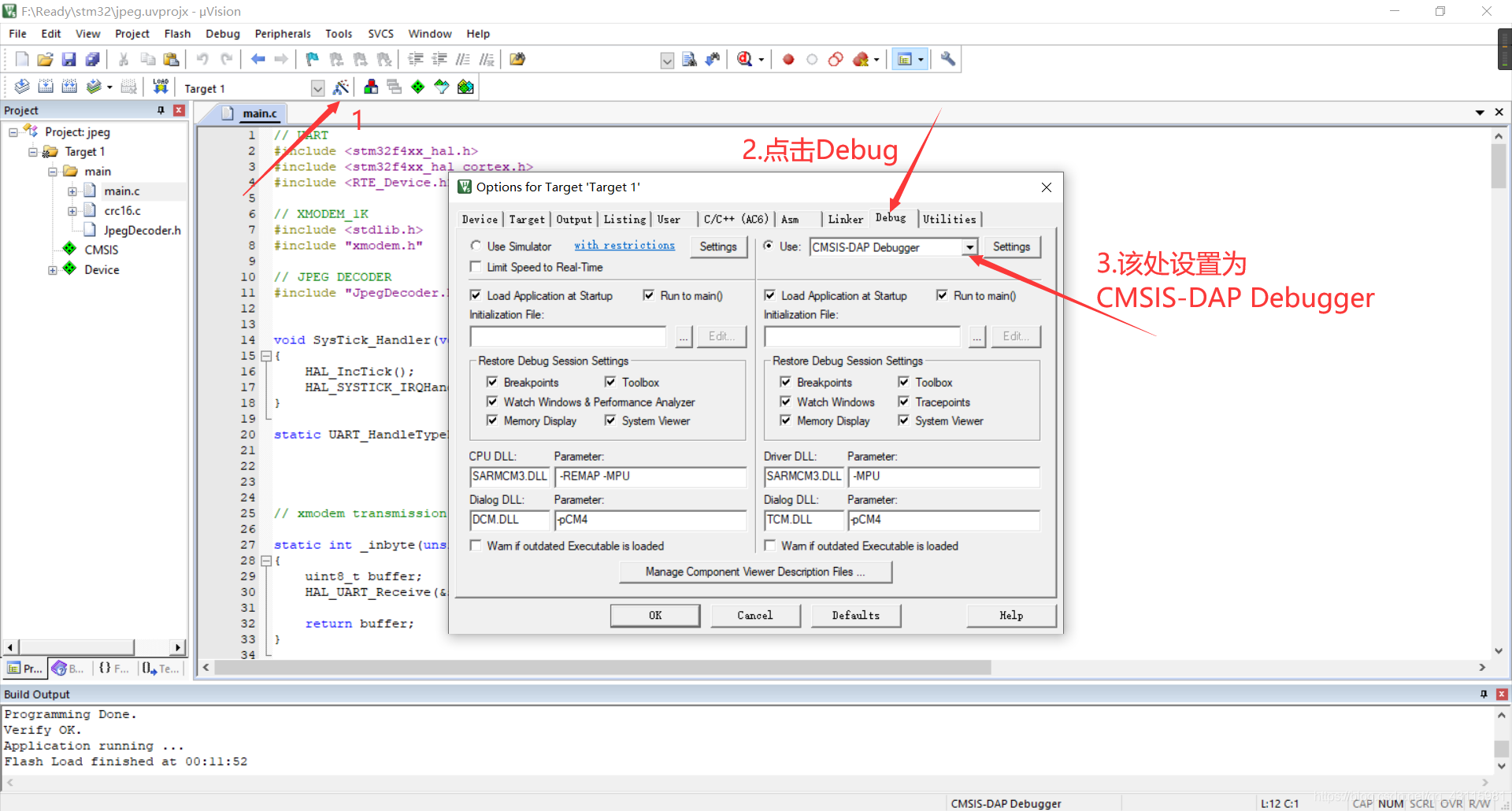Click the Rebuild all target files icon

(x=69, y=87)
